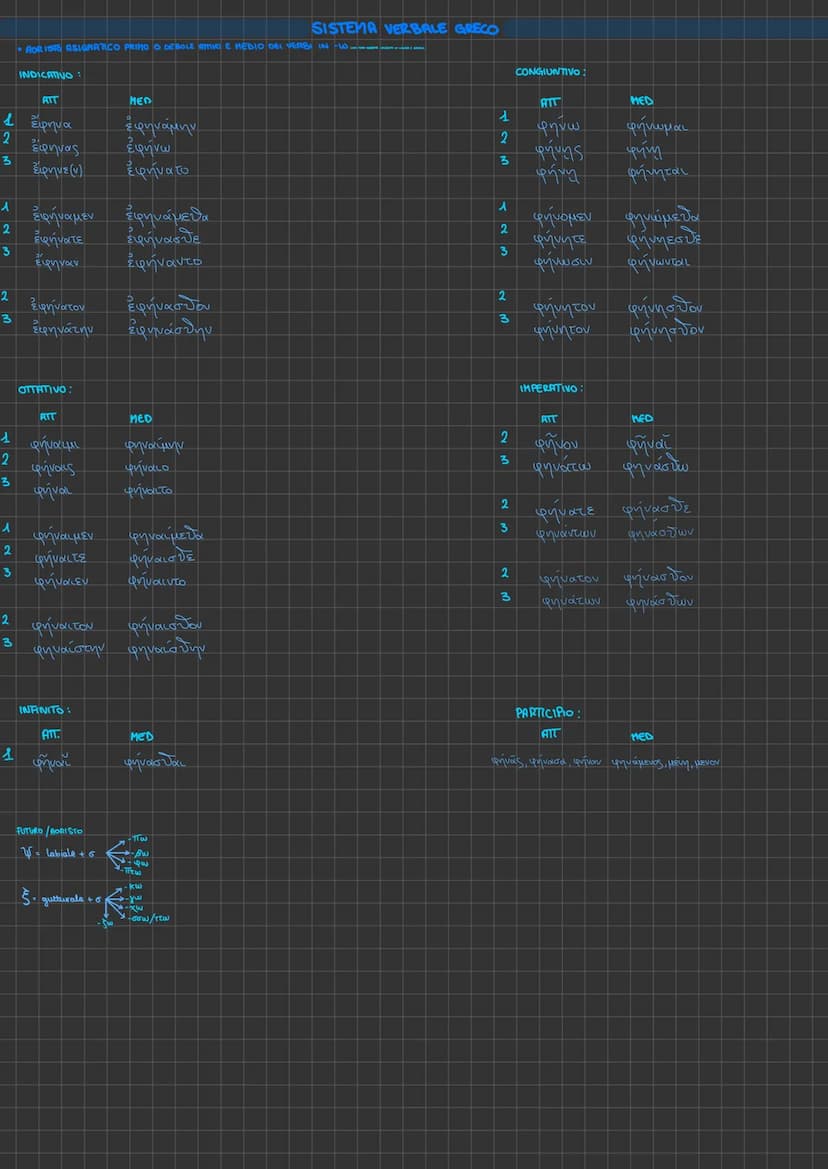
Task: Click the -ζω ending below gutturale
Action: [x=106, y=924]
